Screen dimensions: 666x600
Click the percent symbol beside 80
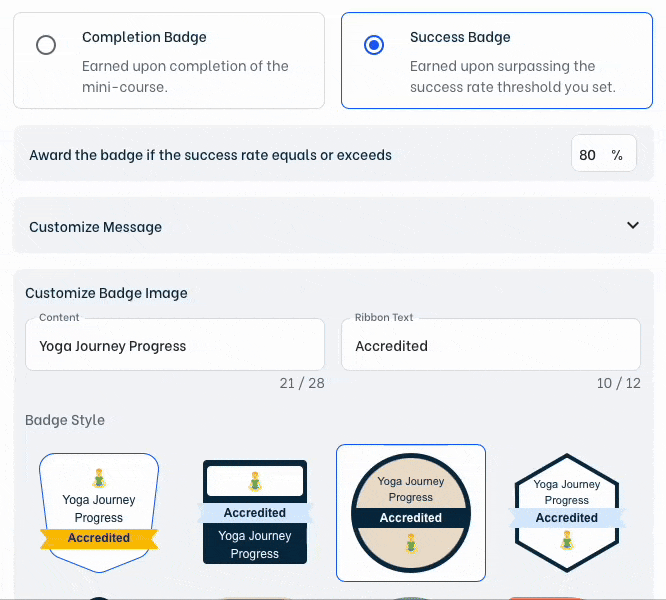(617, 155)
